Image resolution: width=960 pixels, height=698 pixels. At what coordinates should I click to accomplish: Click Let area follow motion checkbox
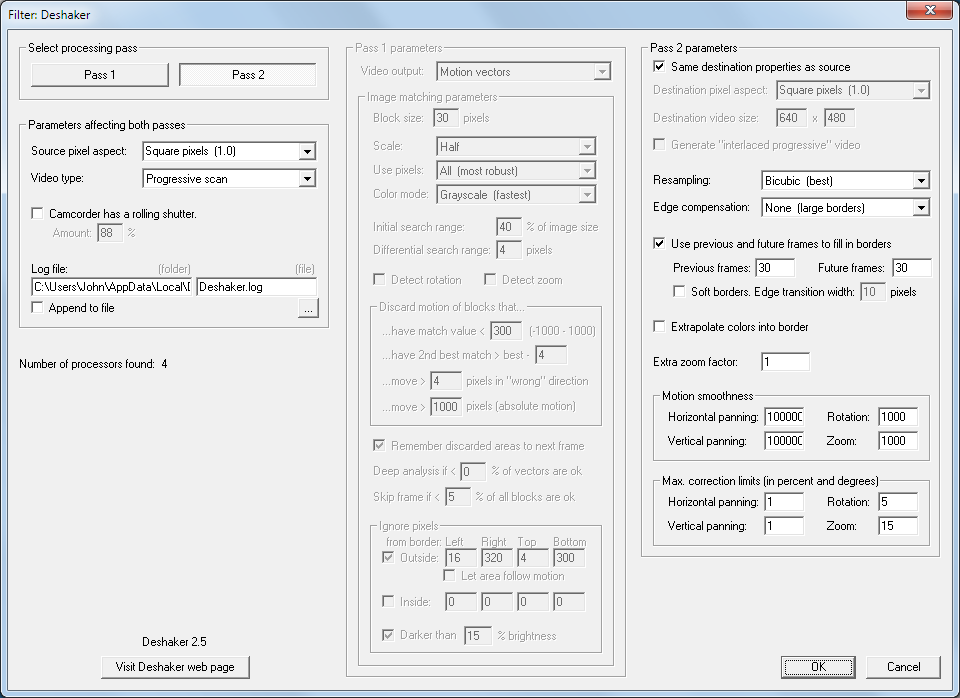pyautogui.click(x=449, y=576)
